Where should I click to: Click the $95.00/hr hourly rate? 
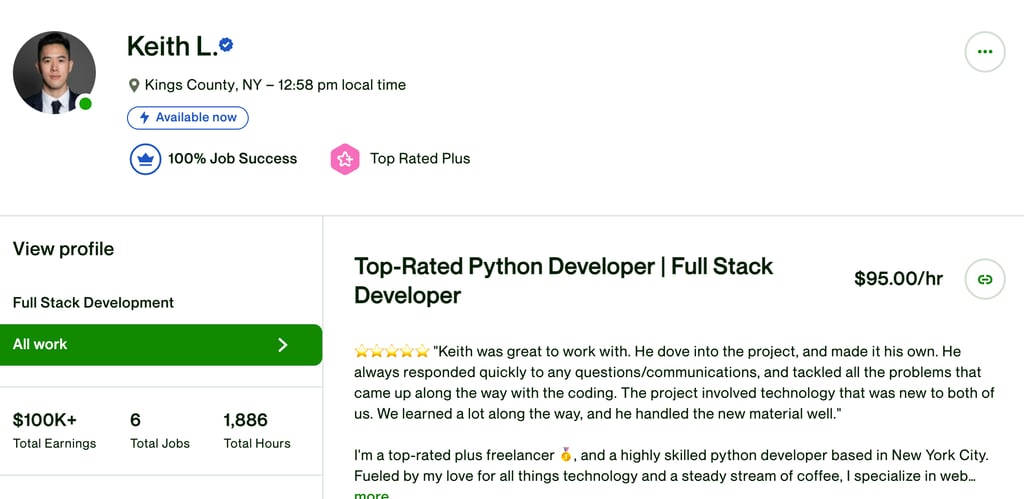pos(898,279)
